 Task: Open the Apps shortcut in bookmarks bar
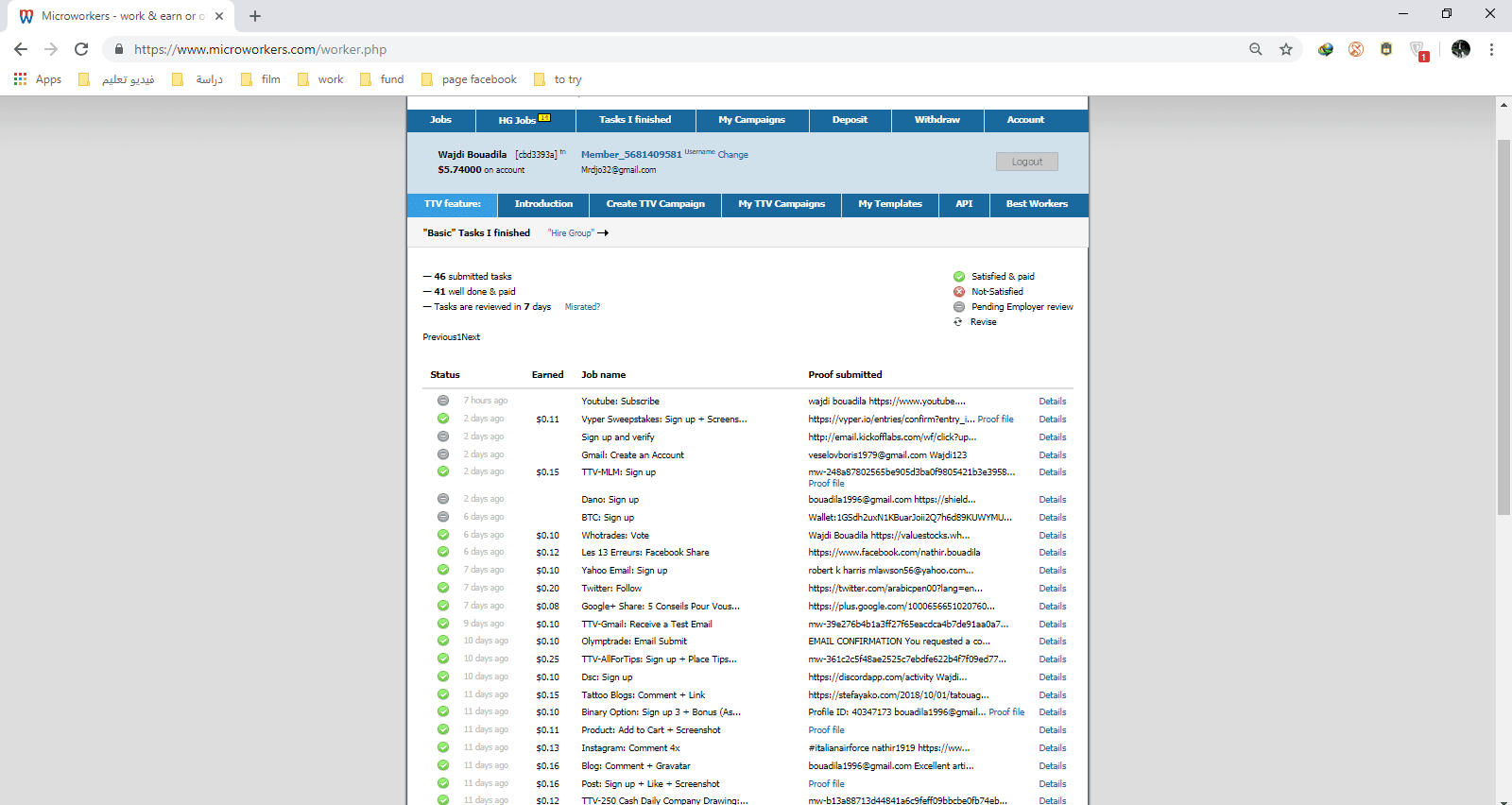[x=38, y=79]
